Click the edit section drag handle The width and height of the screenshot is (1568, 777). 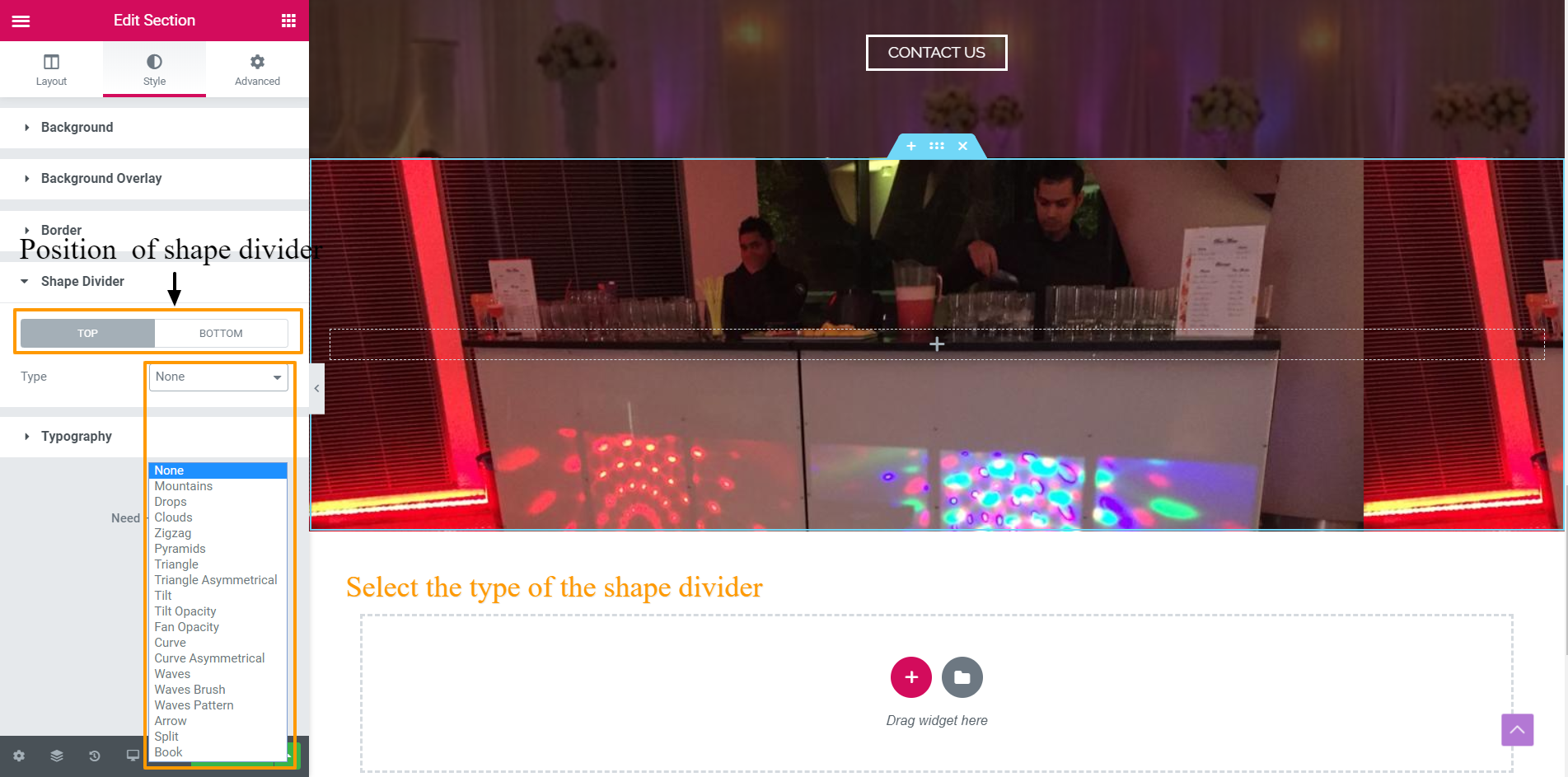point(937,146)
